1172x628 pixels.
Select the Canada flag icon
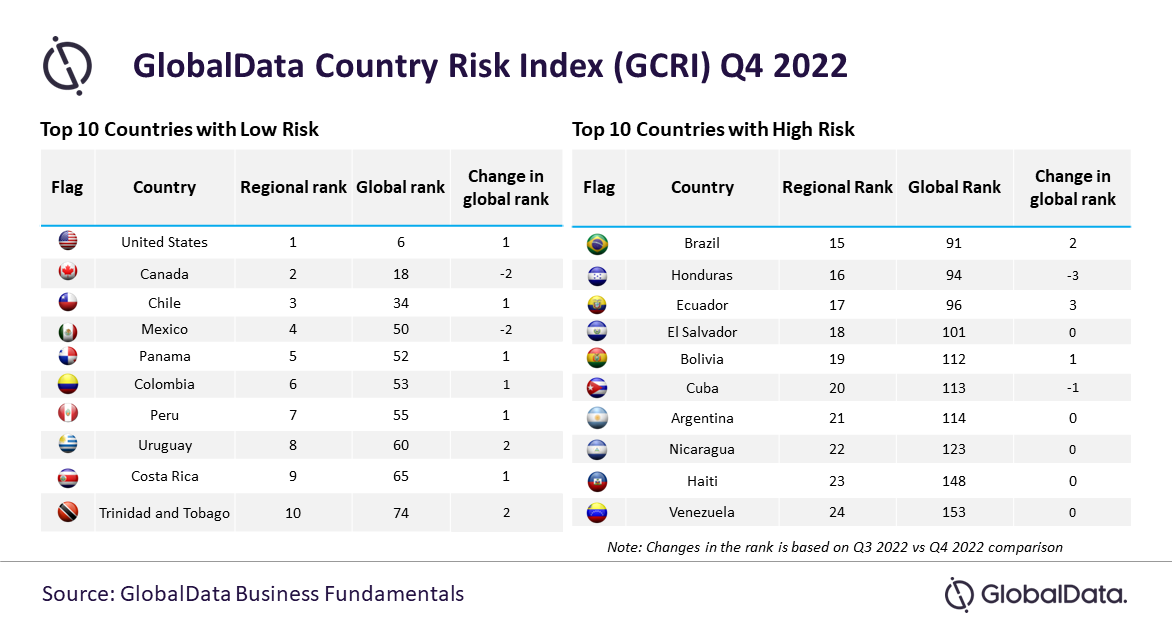pyautogui.click(x=68, y=271)
